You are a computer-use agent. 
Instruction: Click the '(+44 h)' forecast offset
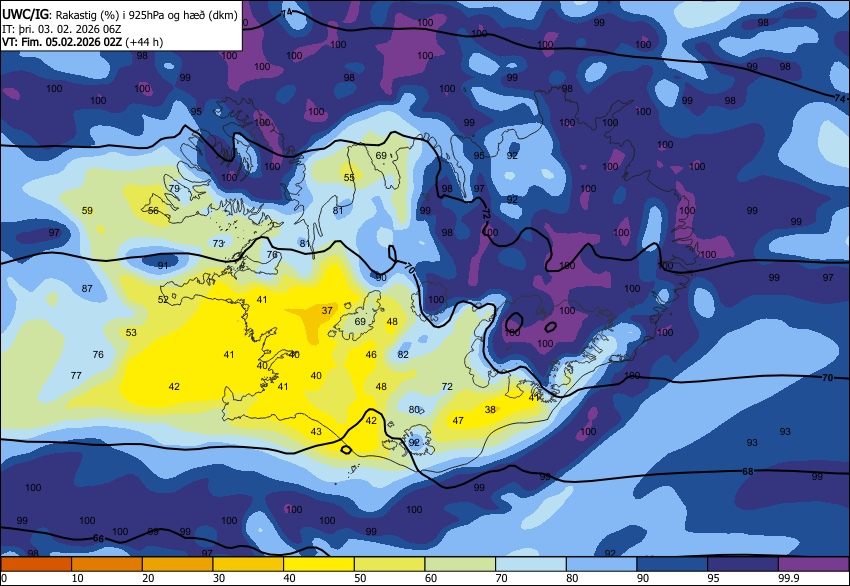(x=144, y=42)
